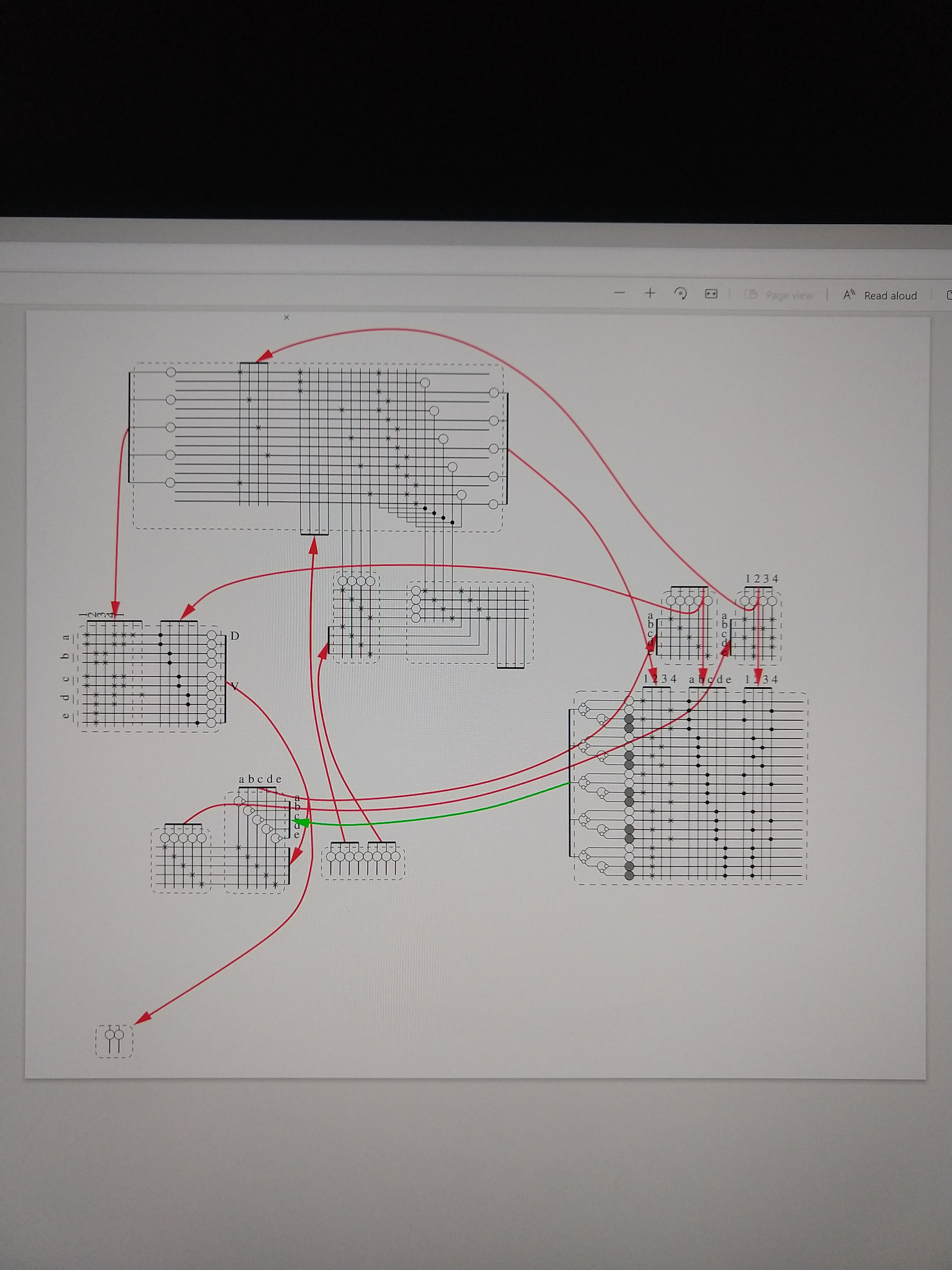Click the two-circle block at bottom left
Viewport: 952px width, 1270px height.
click(114, 1041)
